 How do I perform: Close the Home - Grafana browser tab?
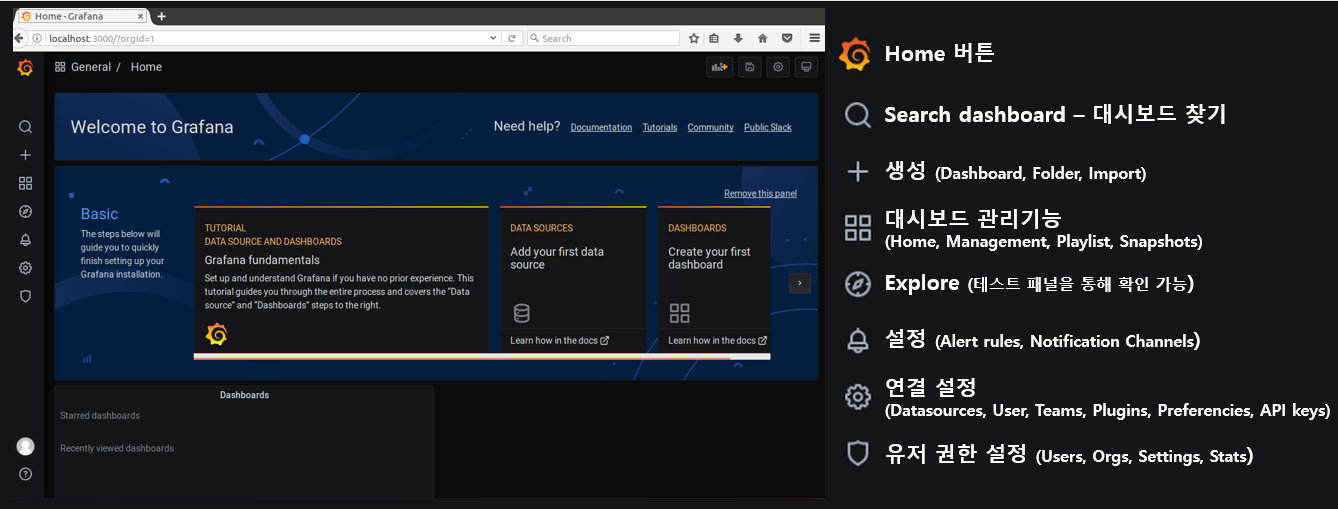tap(142, 16)
